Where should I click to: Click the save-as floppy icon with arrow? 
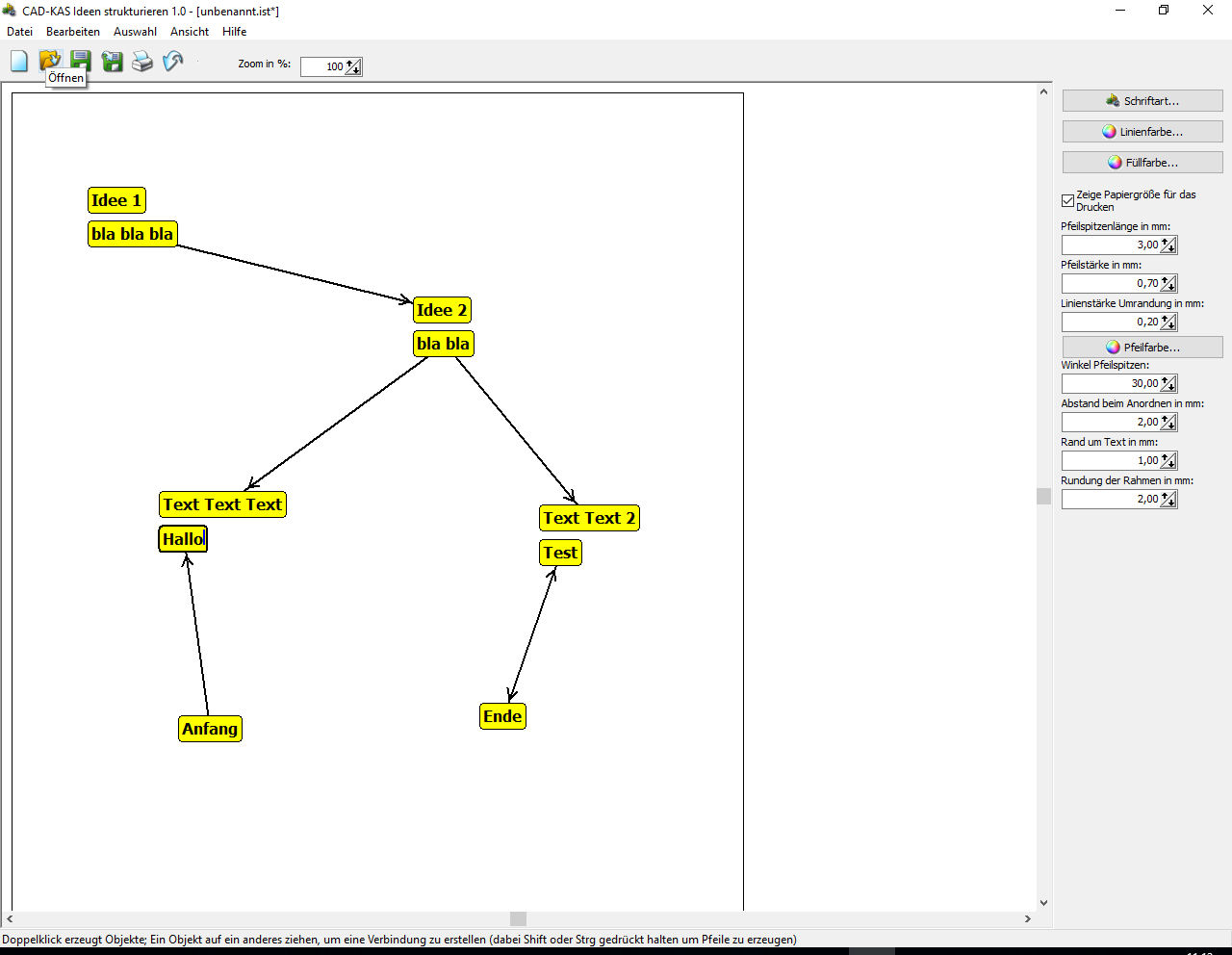click(x=112, y=63)
